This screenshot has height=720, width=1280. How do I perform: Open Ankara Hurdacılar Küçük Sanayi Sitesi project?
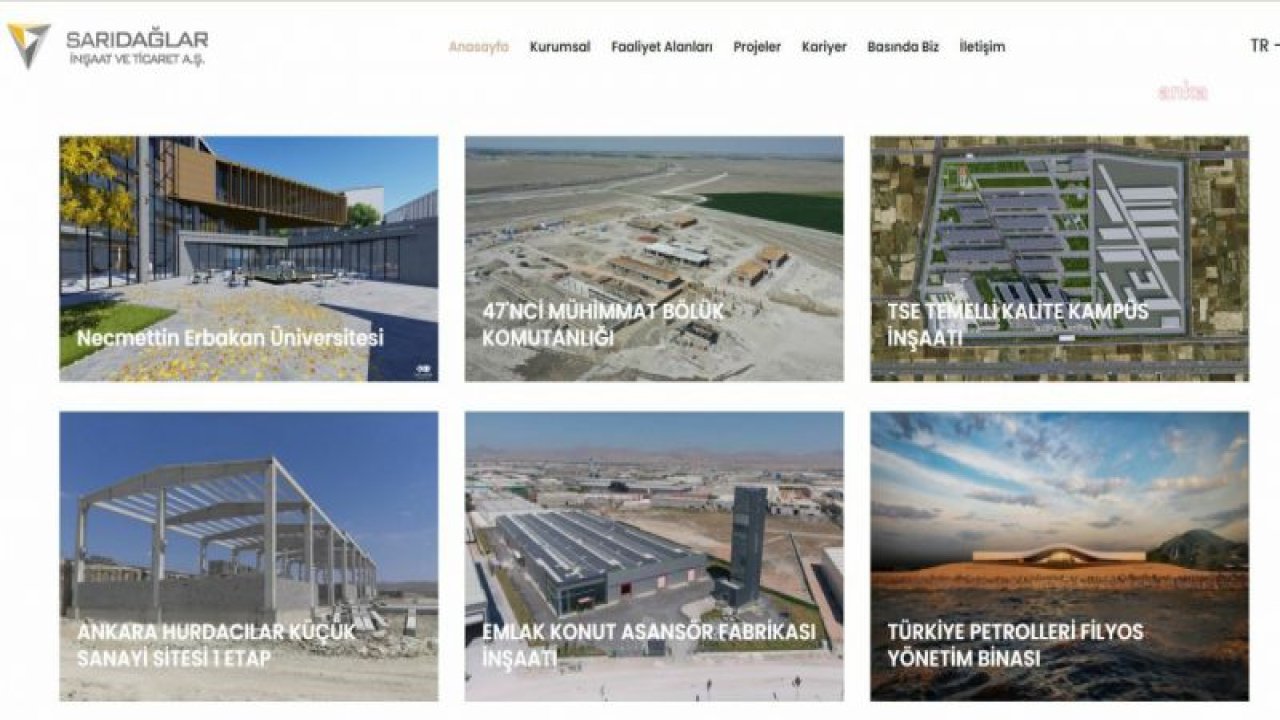pyautogui.click(x=248, y=556)
